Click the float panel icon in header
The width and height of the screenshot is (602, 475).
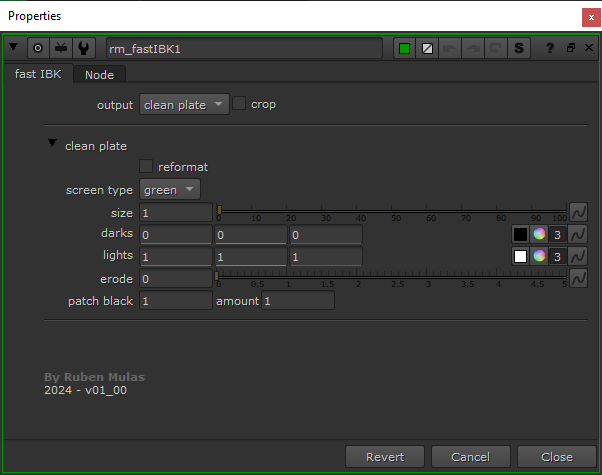570,48
